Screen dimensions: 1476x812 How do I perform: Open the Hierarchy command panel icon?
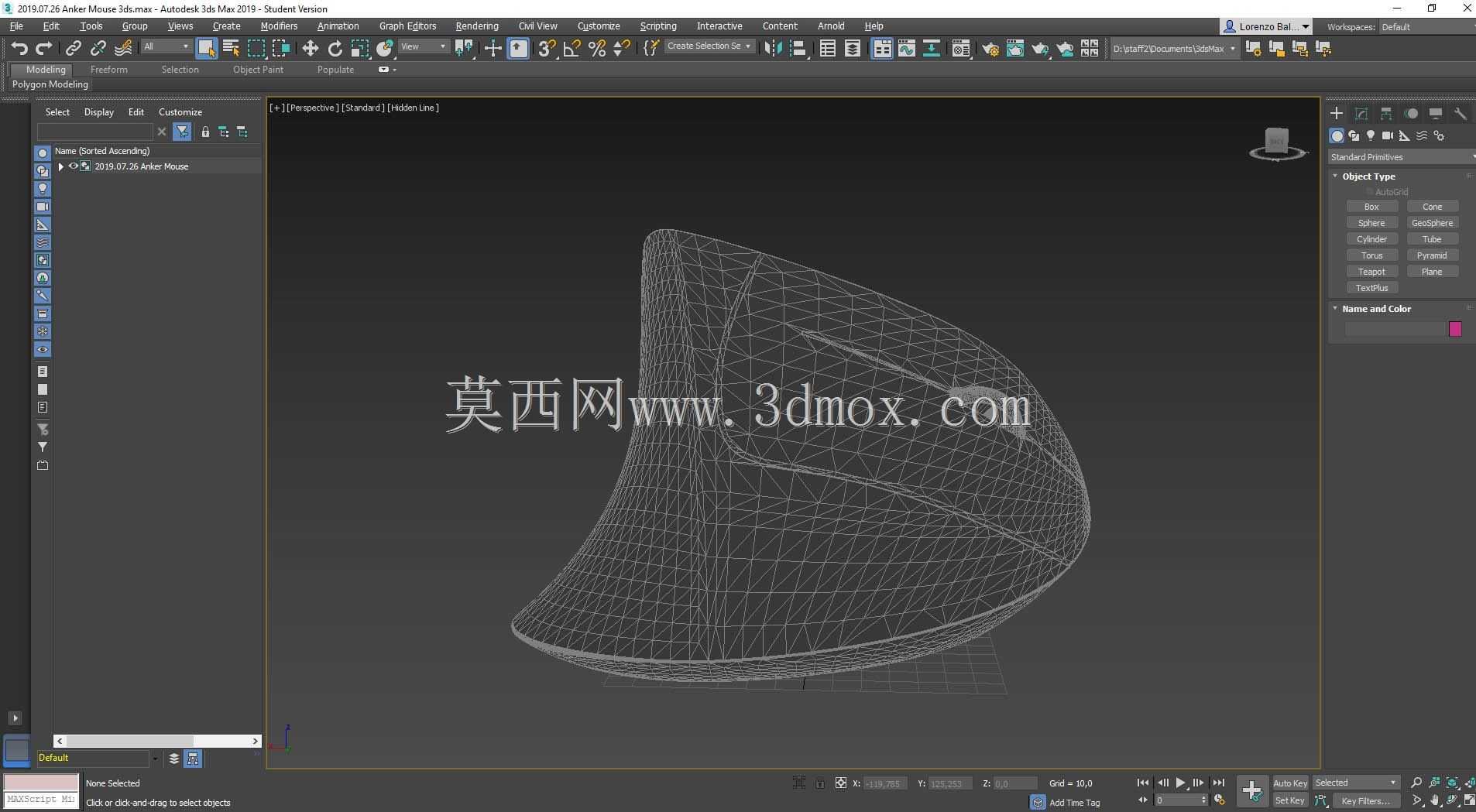pyautogui.click(x=1385, y=114)
